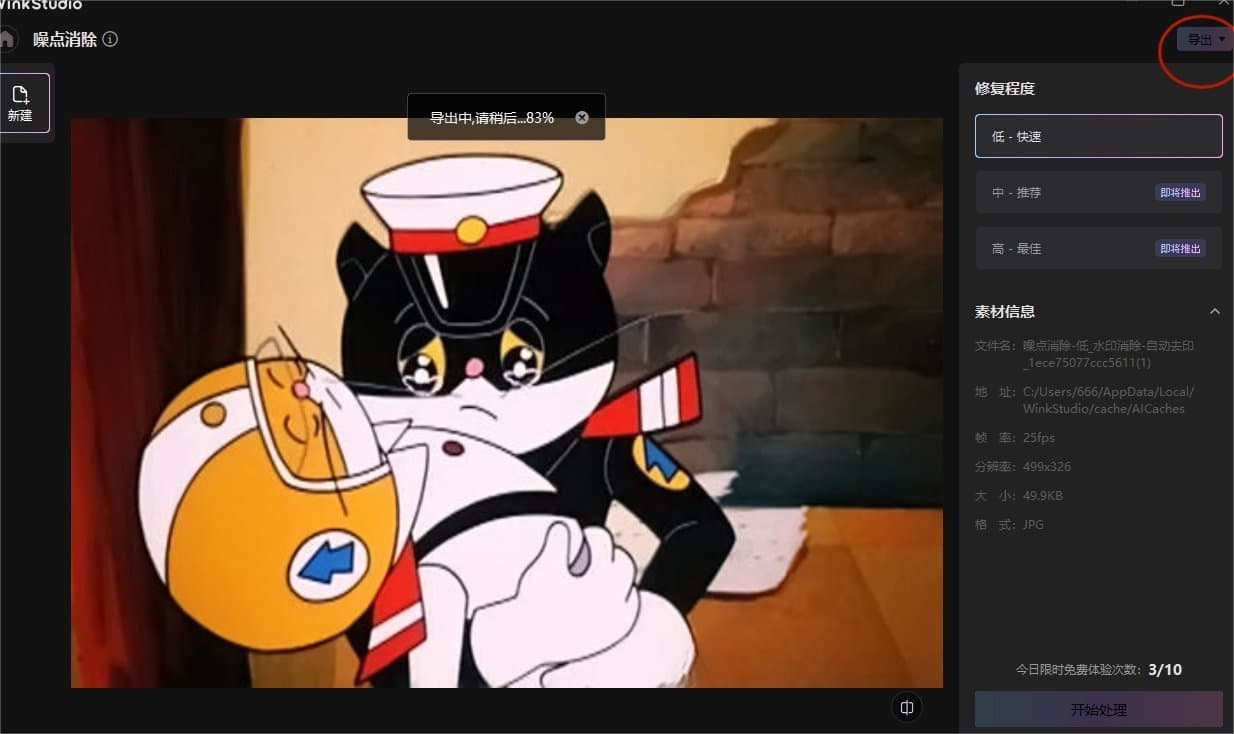Click the 即将推出 badge on 中 - 推荐
The height and width of the screenshot is (734, 1234).
point(1181,192)
